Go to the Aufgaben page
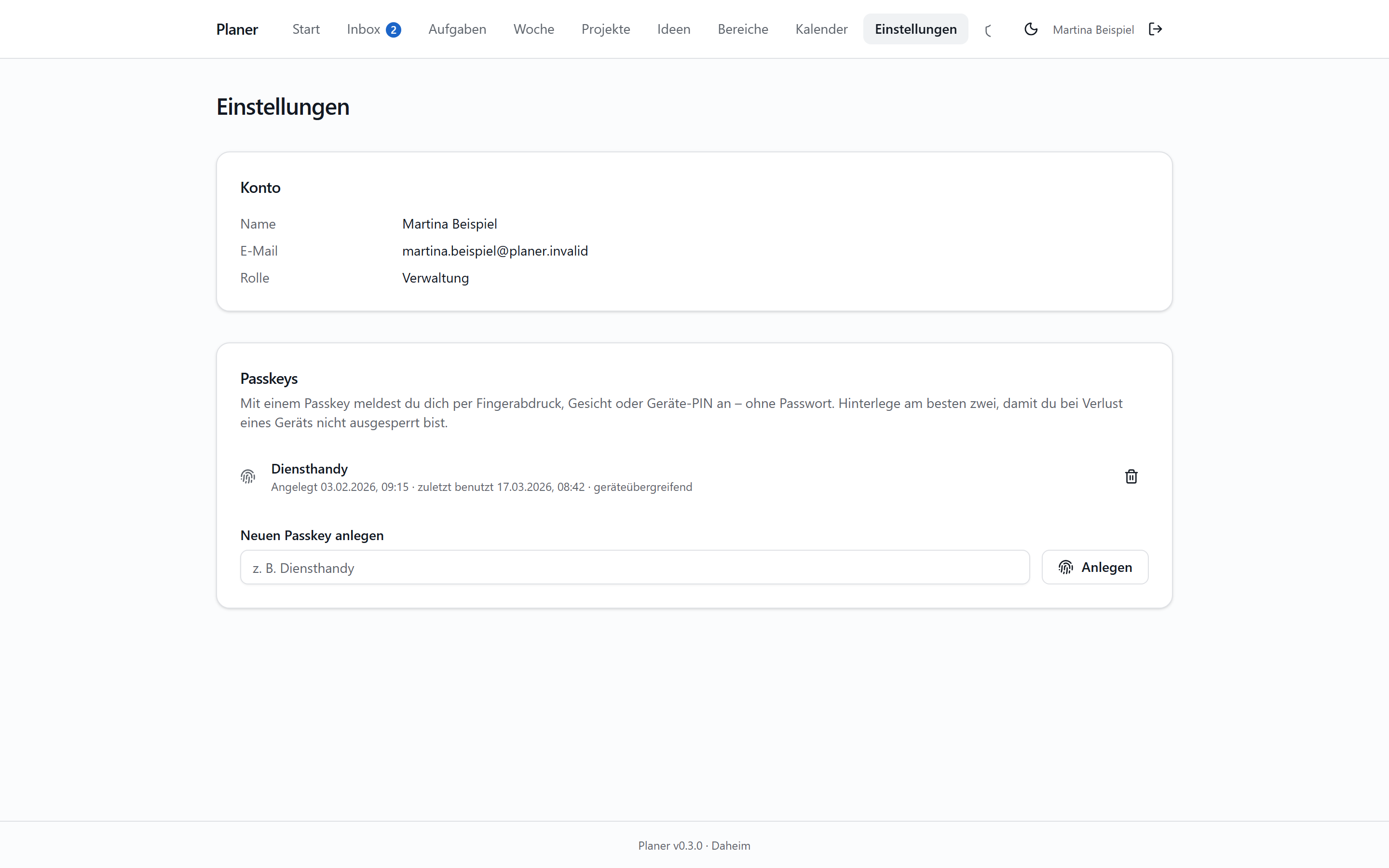The height and width of the screenshot is (868, 1389). [x=457, y=29]
